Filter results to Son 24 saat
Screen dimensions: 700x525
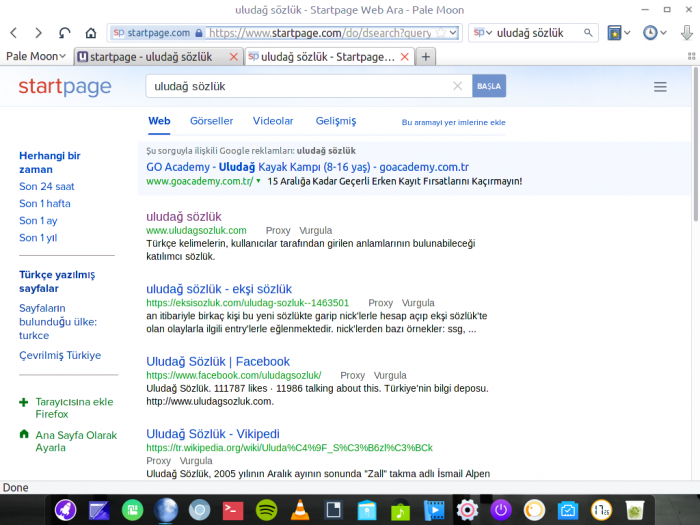pyautogui.click(x=46, y=186)
